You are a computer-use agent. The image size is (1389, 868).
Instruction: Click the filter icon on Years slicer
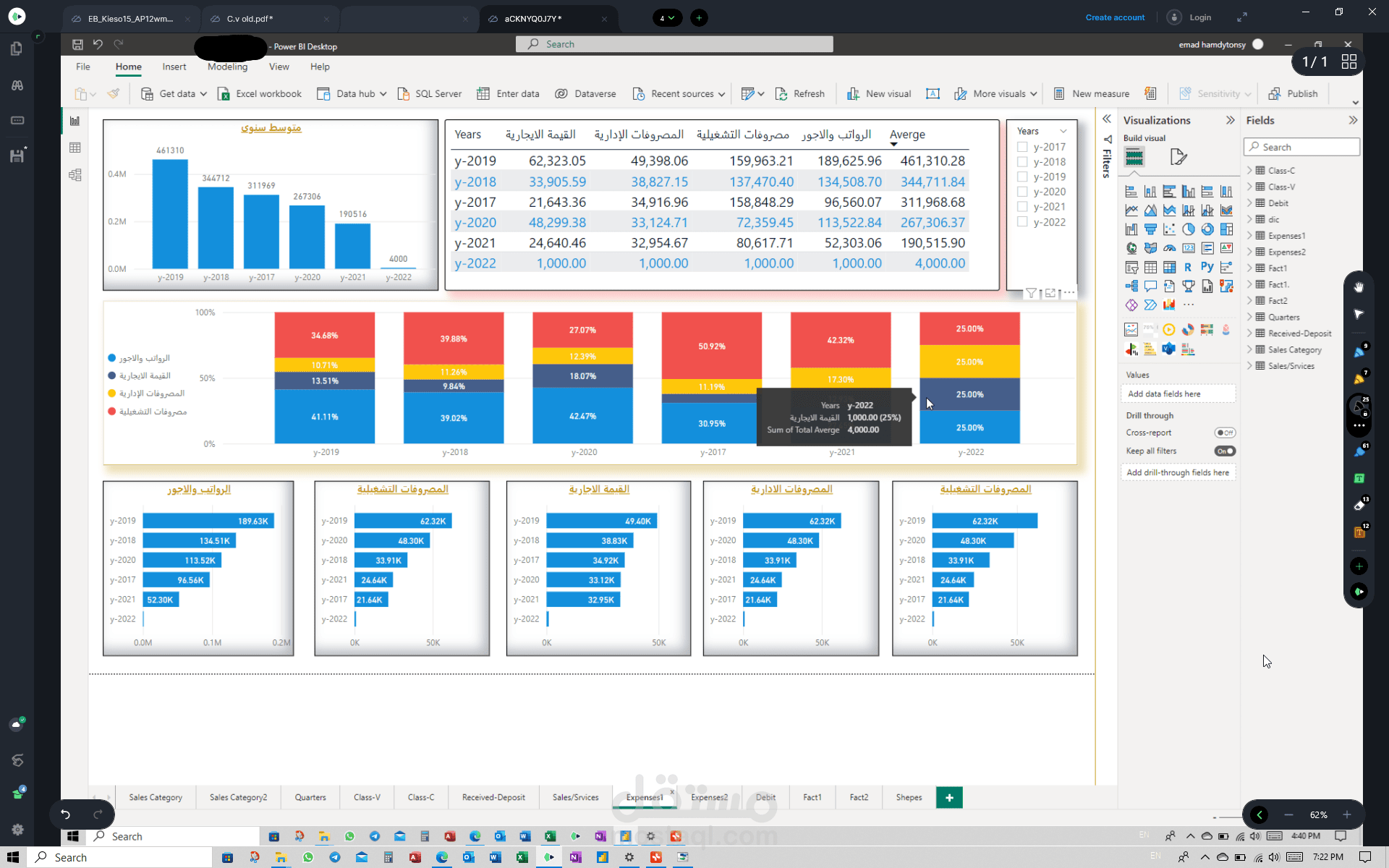(x=1031, y=293)
